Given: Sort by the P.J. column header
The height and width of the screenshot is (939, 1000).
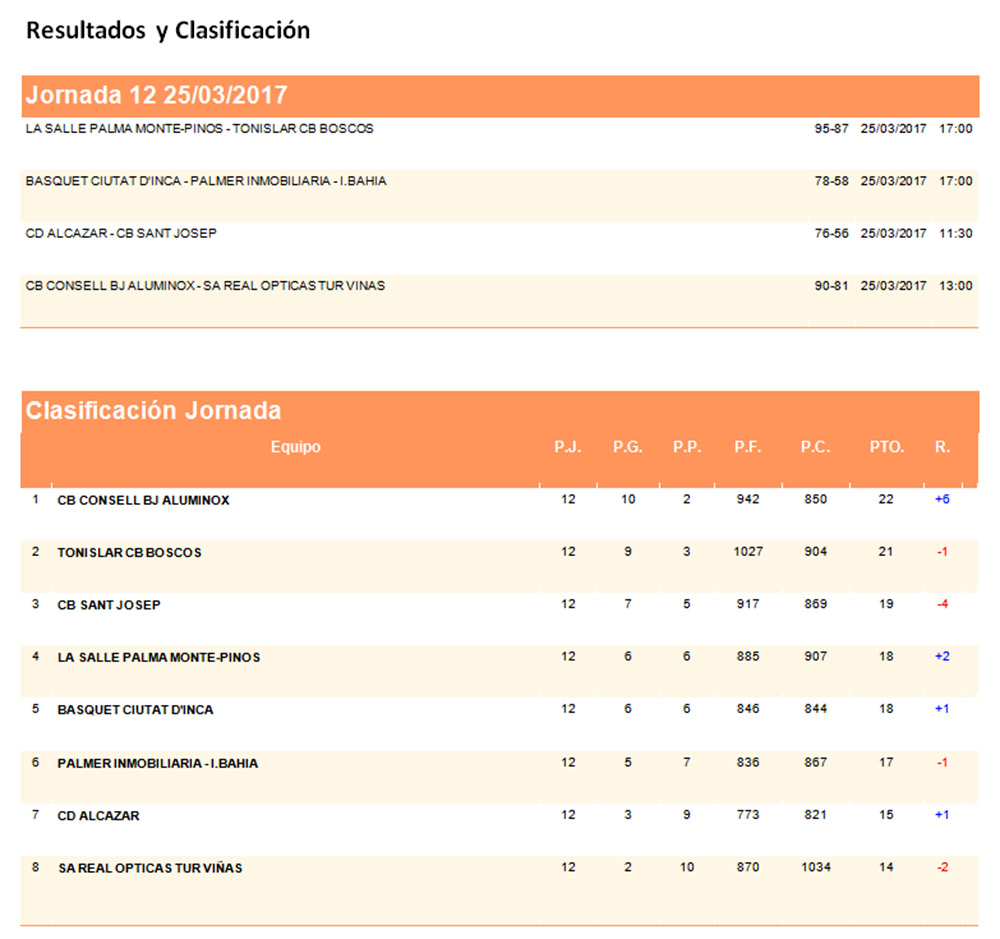Looking at the screenshot, I should click(568, 447).
